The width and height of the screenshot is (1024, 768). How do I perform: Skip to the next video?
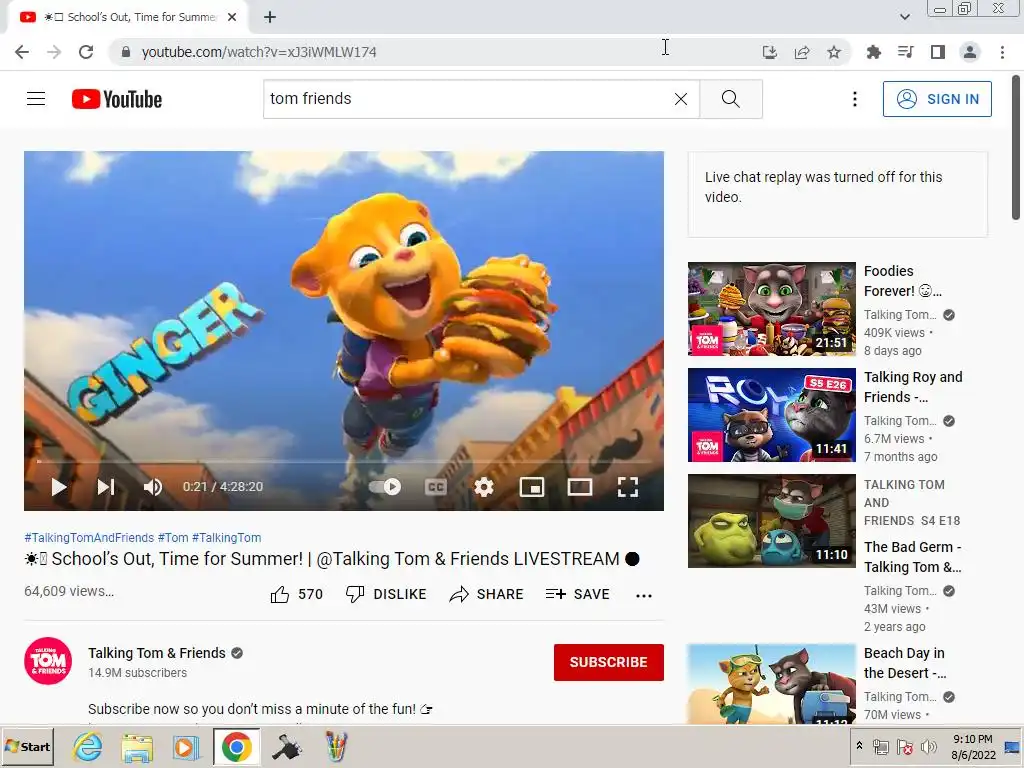pyautogui.click(x=106, y=487)
